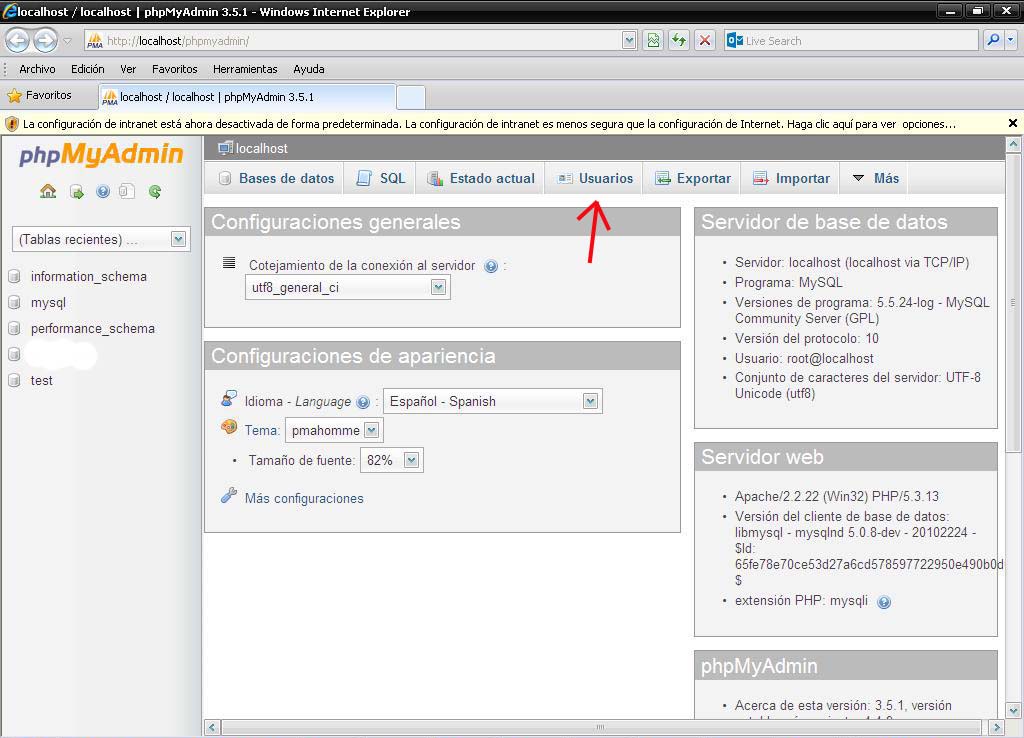Open the Bases de datos tab
Image resolution: width=1024 pixels, height=738 pixels.
click(276, 178)
